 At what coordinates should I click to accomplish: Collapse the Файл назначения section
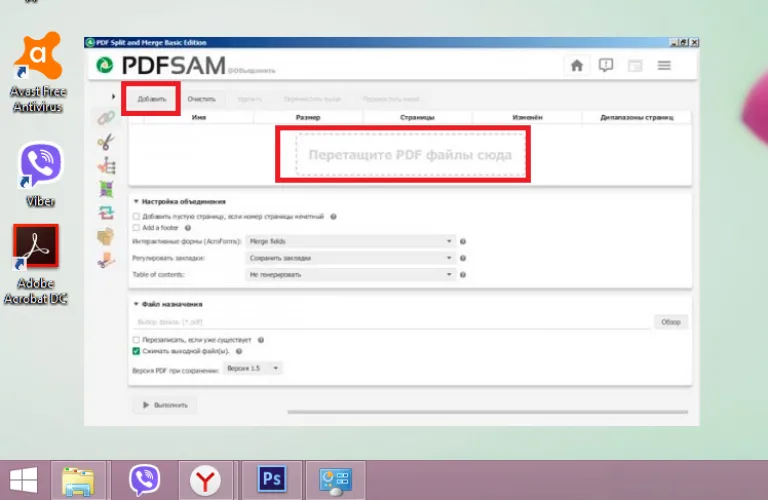click(136, 304)
